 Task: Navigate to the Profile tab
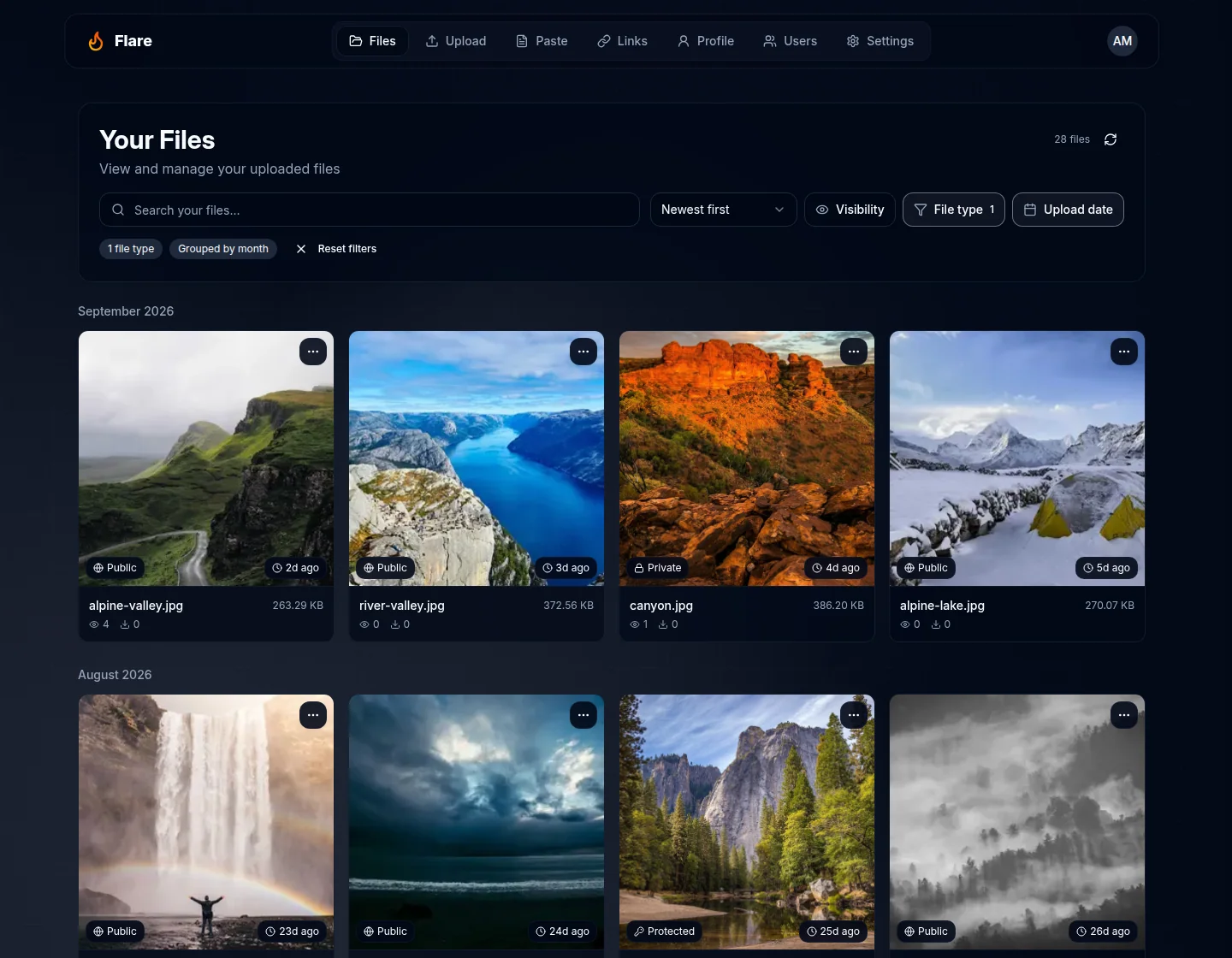(x=706, y=41)
